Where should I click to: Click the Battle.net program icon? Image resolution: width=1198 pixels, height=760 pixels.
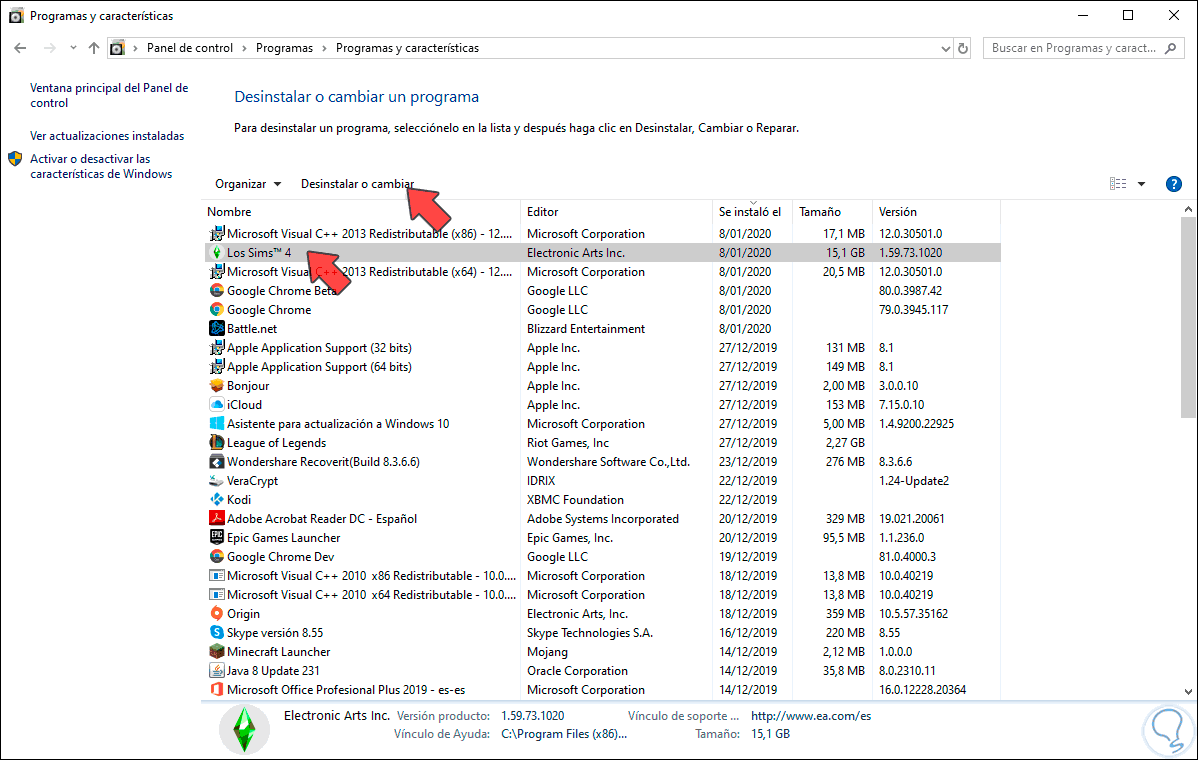pyautogui.click(x=217, y=328)
